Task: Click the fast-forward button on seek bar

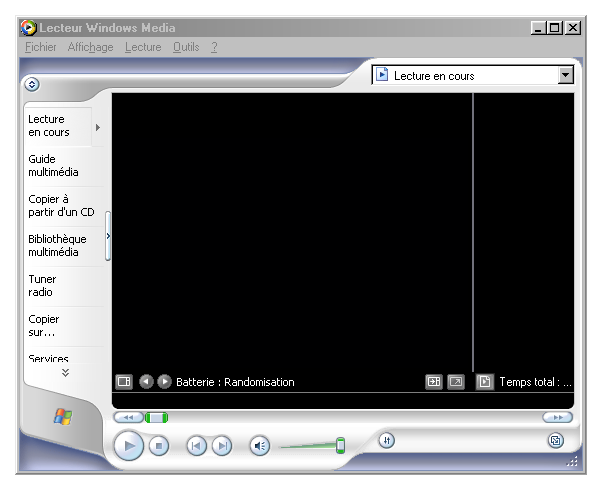Action: pyautogui.click(x=558, y=417)
